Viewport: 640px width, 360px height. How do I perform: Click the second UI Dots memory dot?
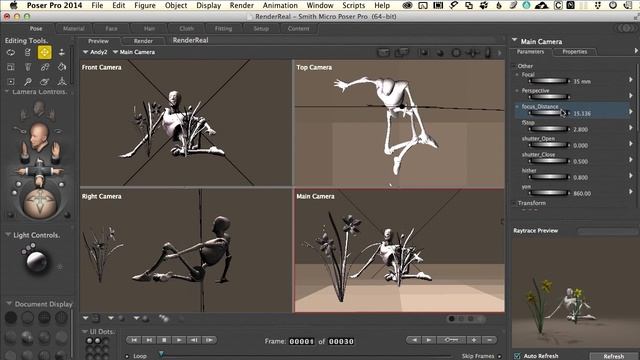[98, 341]
